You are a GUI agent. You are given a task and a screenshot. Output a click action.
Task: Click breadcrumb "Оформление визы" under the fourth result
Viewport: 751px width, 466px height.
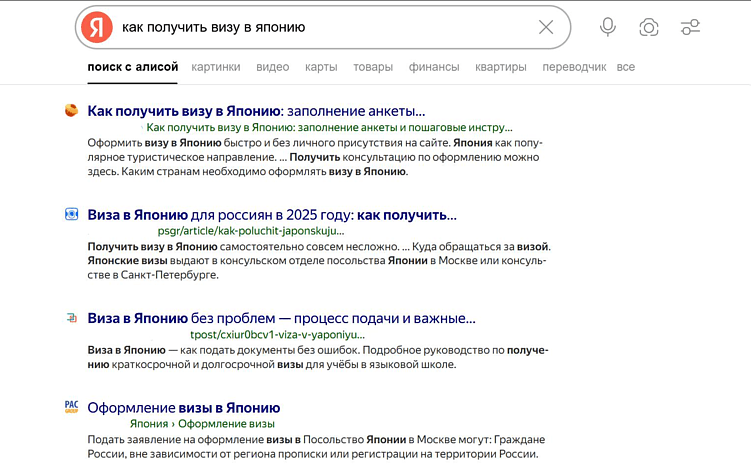click(x=227, y=424)
